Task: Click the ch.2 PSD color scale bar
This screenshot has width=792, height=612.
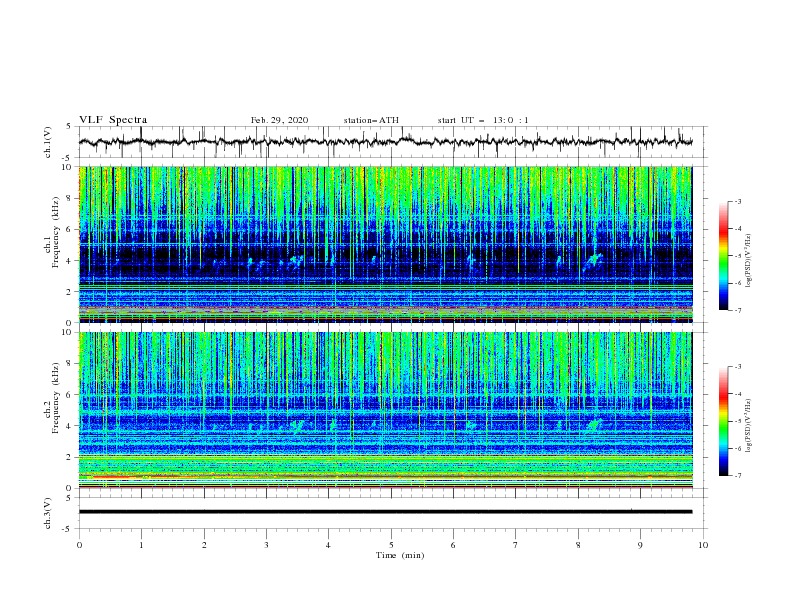Action: 723,421
